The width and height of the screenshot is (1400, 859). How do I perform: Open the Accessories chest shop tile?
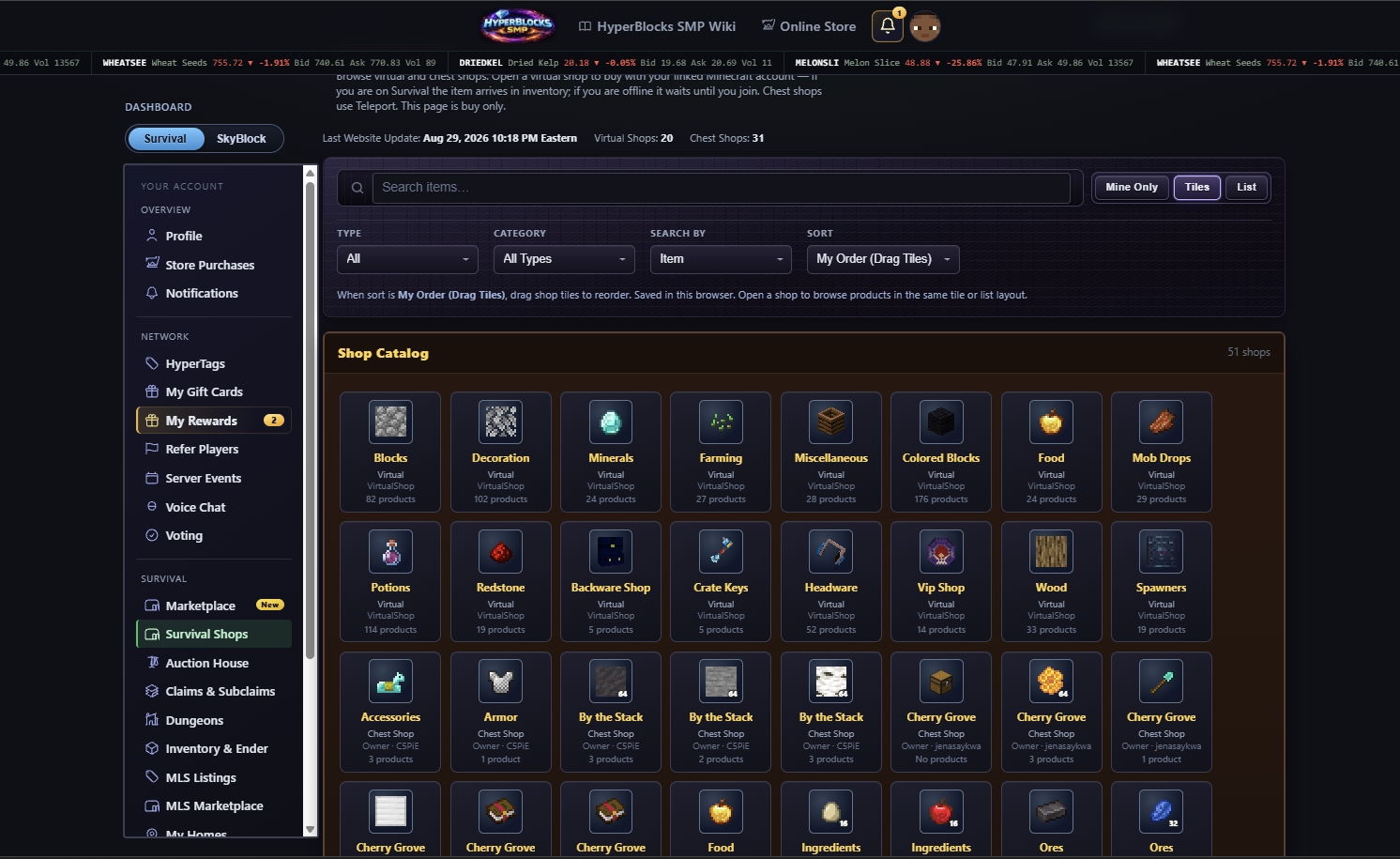(x=390, y=712)
